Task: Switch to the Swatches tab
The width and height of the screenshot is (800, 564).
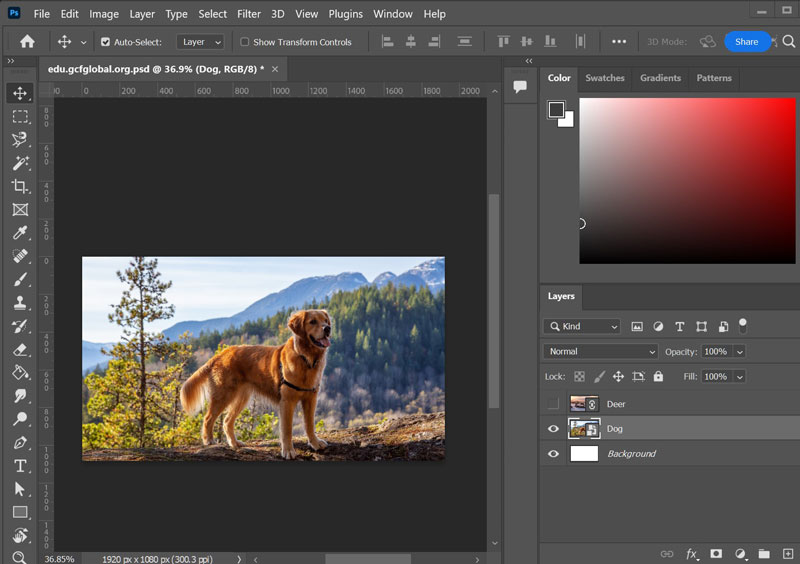Action: point(605,78)
